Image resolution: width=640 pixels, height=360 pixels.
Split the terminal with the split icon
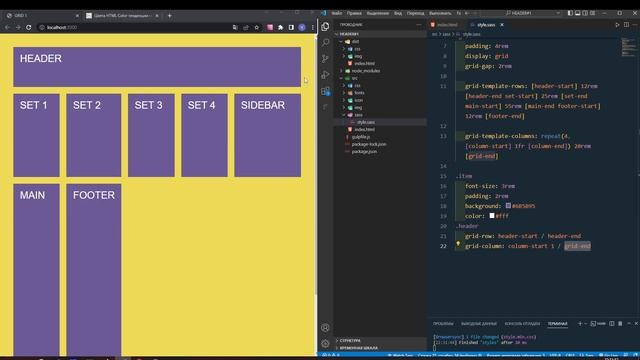tap(611, 324)
